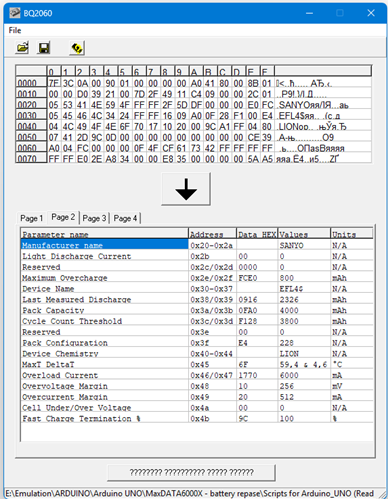388x499 pixels.
Task: Click the yellow chip toolbar icon
Action: (x=77, y=48)
